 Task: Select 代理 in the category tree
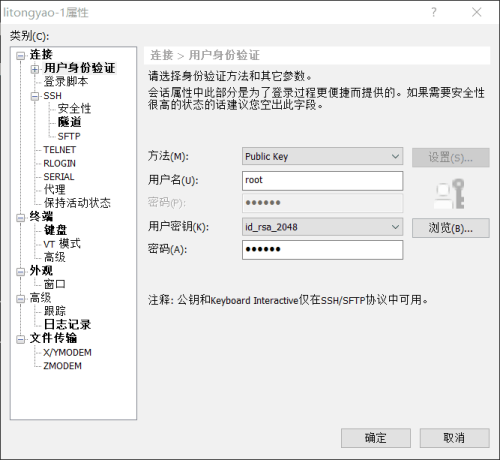(x=55, y=190)
